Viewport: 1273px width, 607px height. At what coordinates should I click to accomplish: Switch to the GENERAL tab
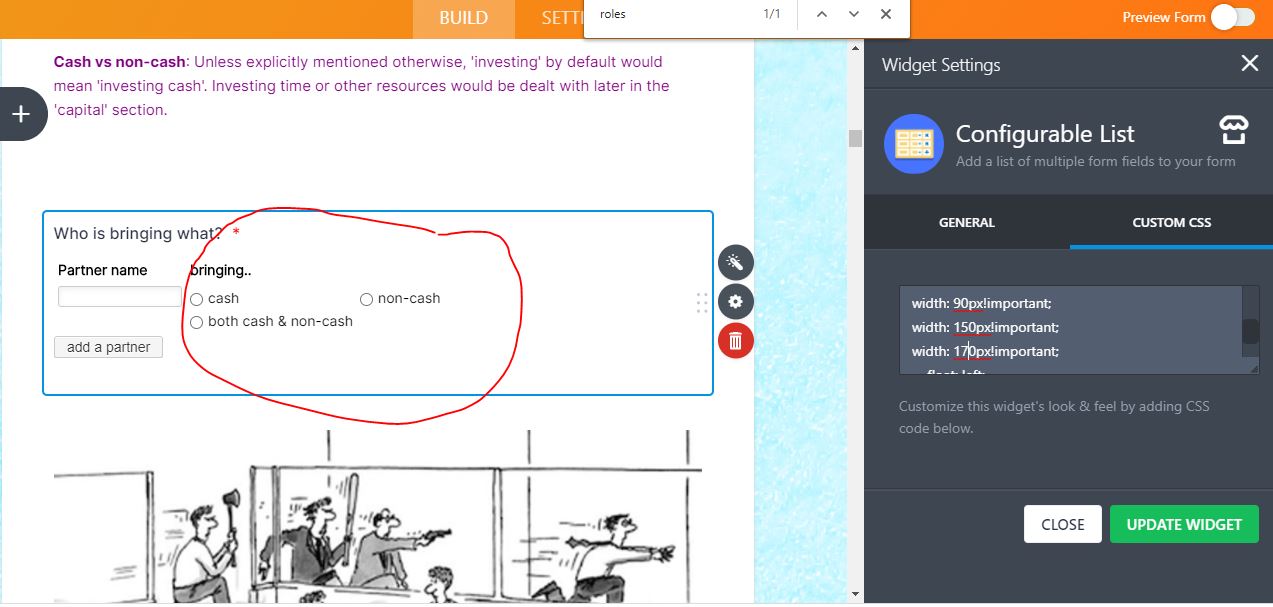coord(966,222)
